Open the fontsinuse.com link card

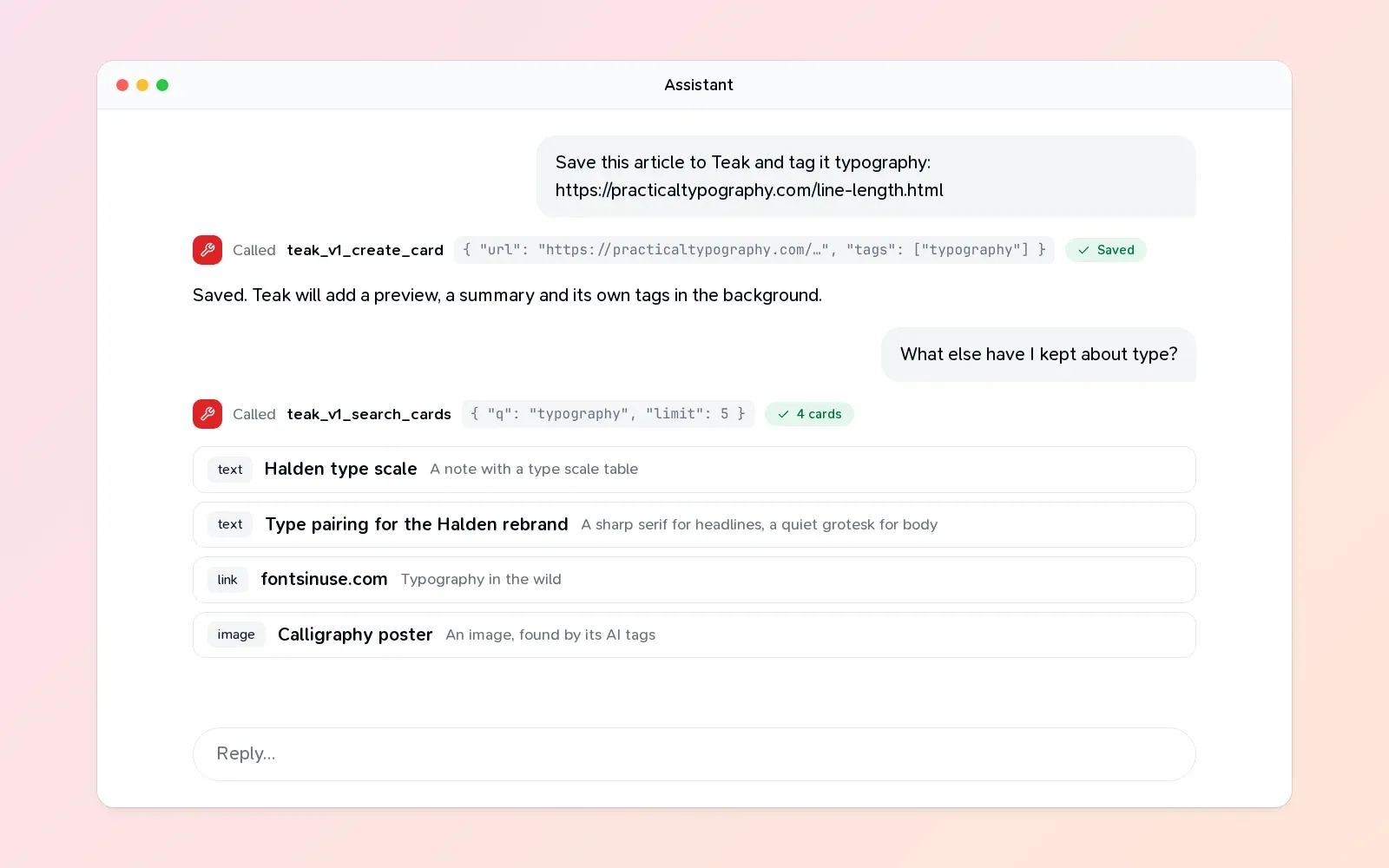pos(694,580)
